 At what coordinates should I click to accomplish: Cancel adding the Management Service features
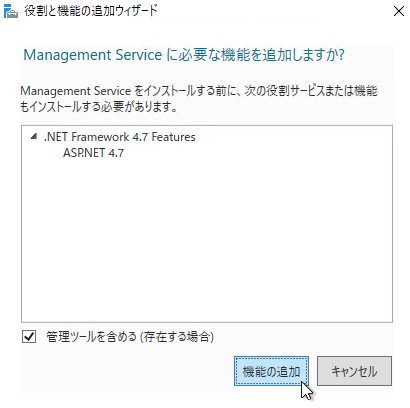[x=354, y=371]
